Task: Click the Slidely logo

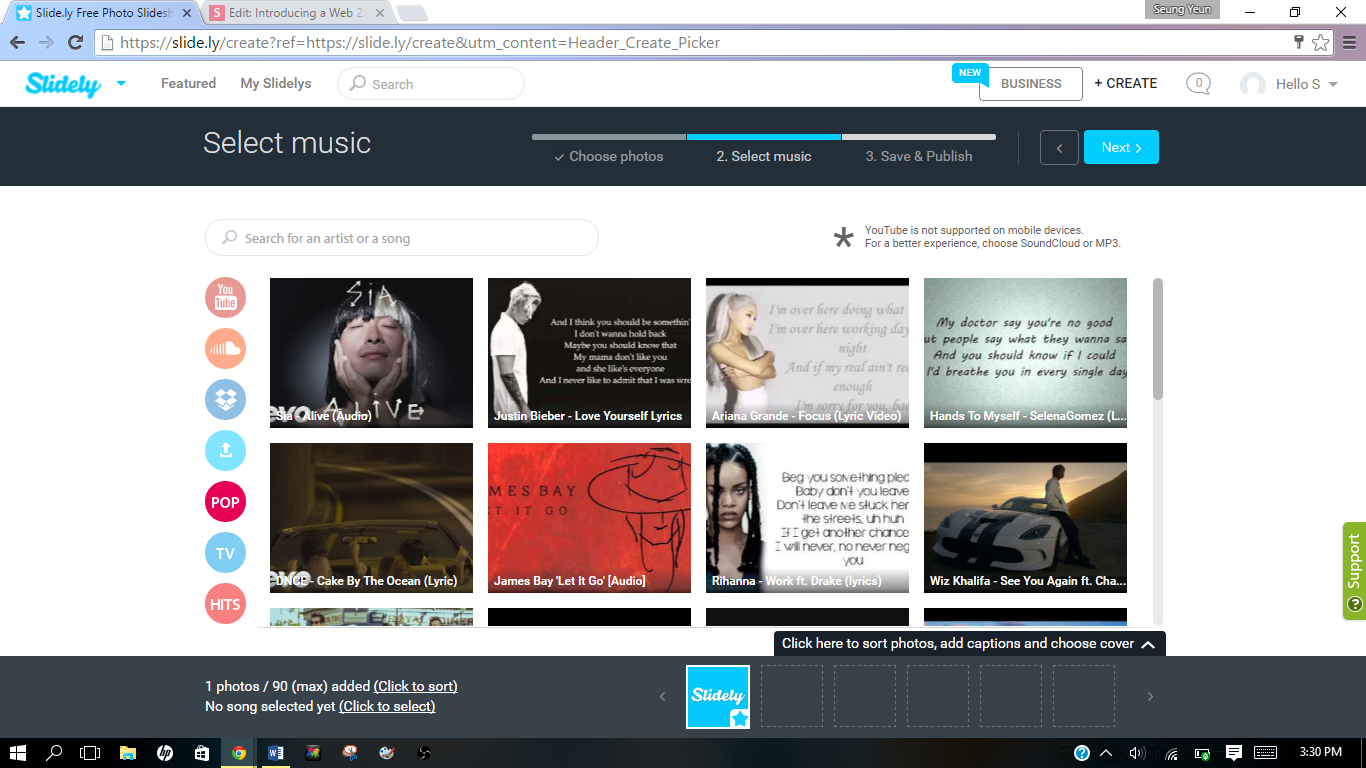Action: [63, 84]
